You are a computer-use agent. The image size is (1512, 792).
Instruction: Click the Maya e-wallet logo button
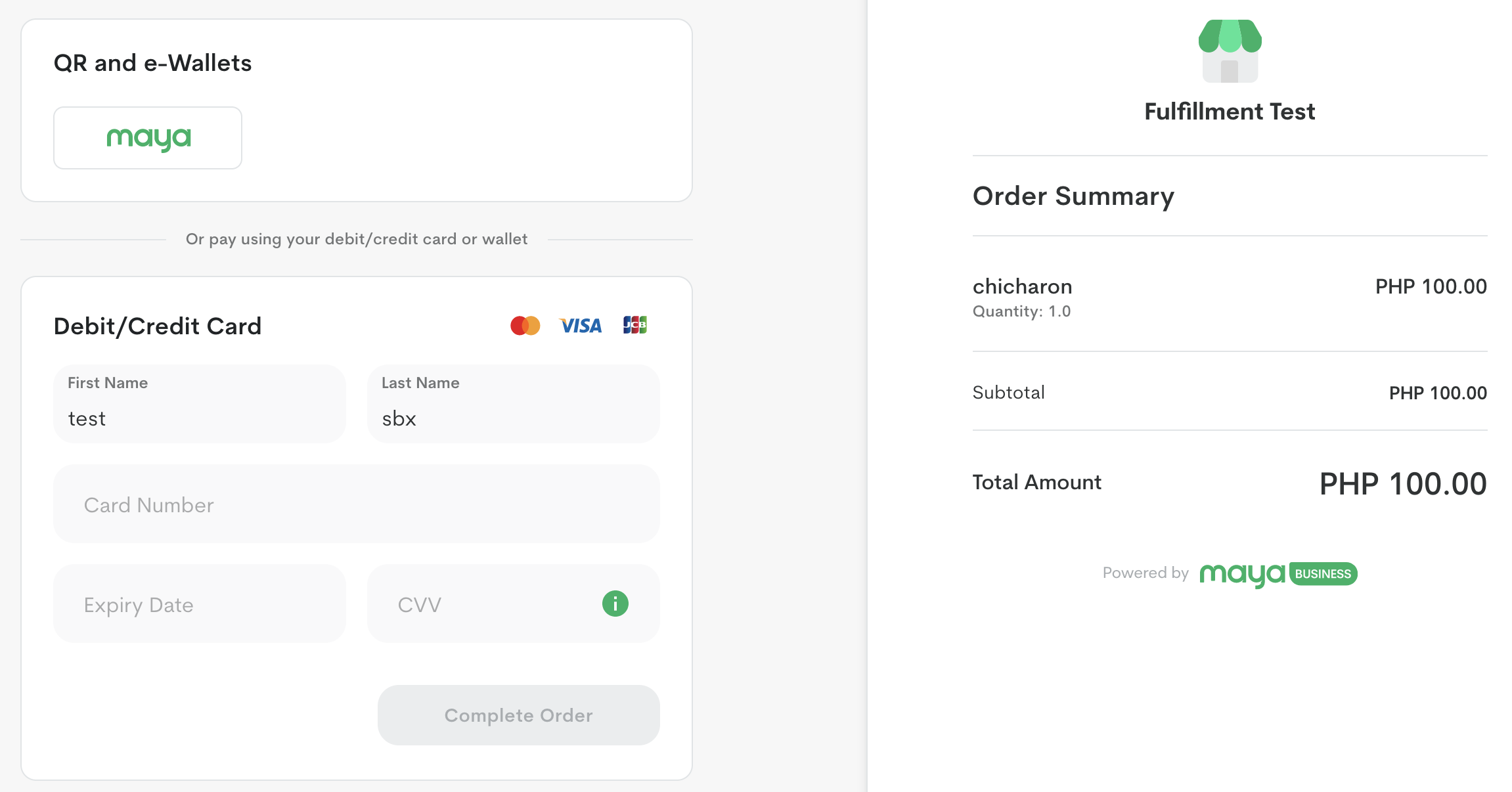click(x=148, y=138)
